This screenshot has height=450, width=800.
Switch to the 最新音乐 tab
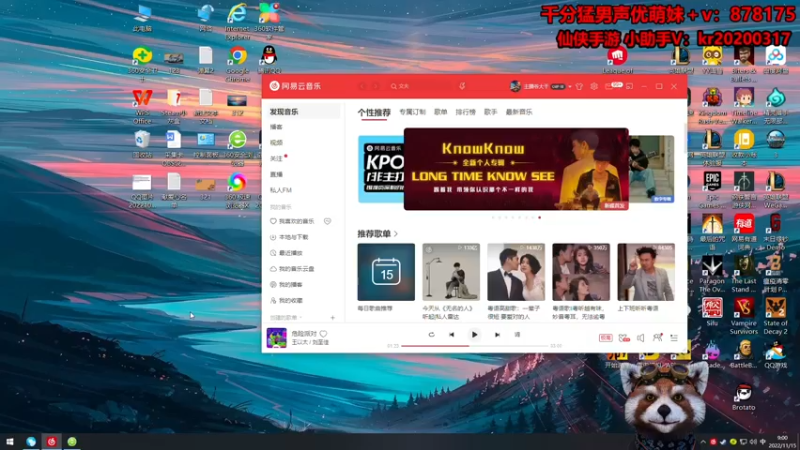click(x=518, y=112)
